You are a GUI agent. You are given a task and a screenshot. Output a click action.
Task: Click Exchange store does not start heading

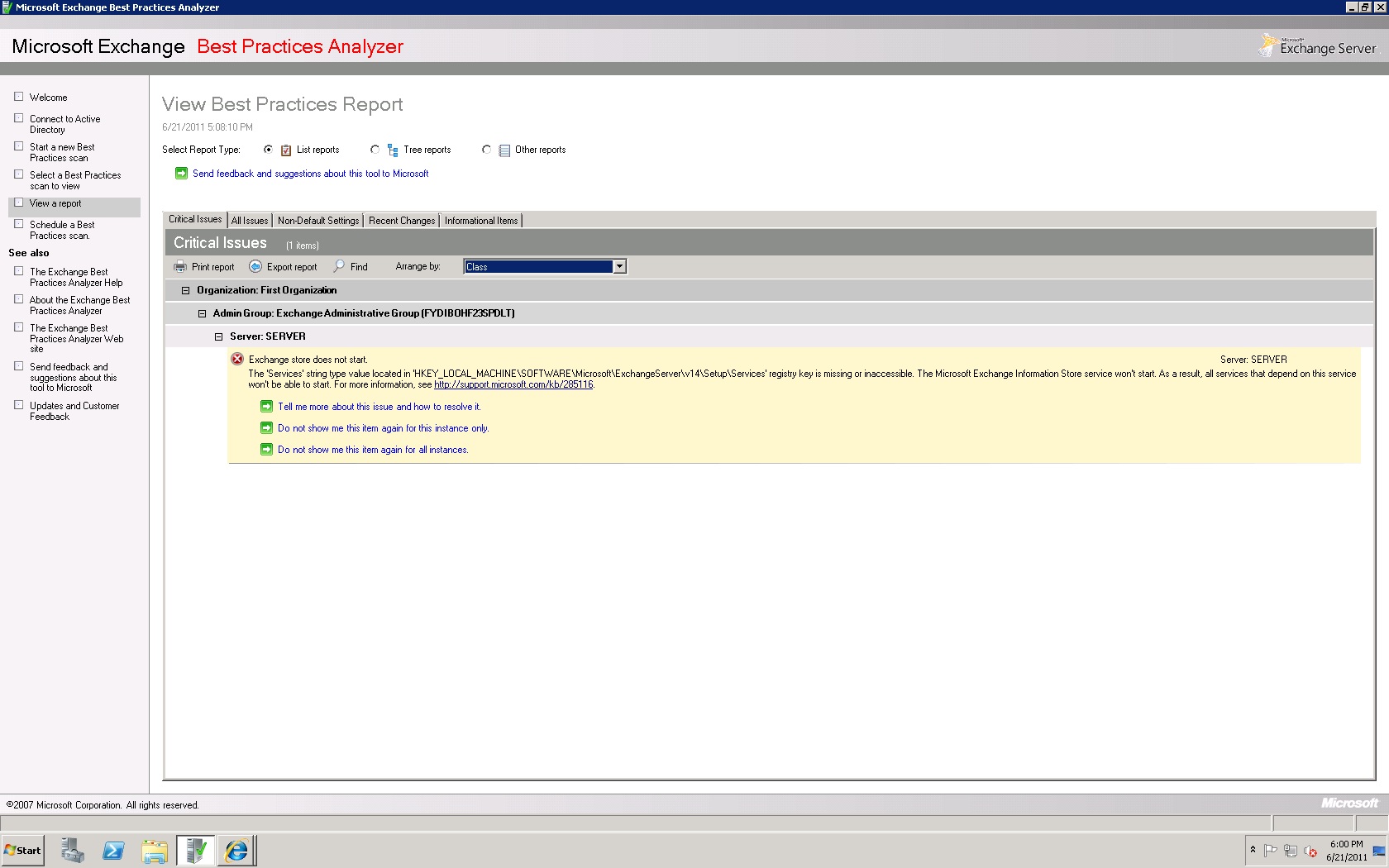(x=308, y=360)
